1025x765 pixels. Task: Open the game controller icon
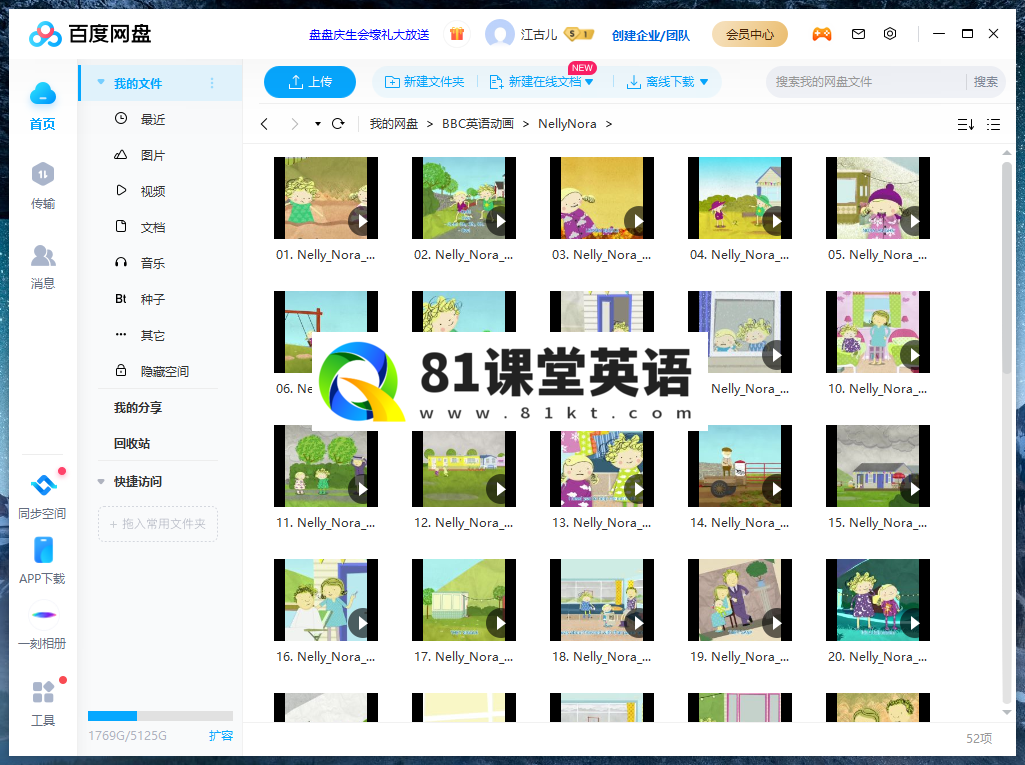click(x=822, y=34)
